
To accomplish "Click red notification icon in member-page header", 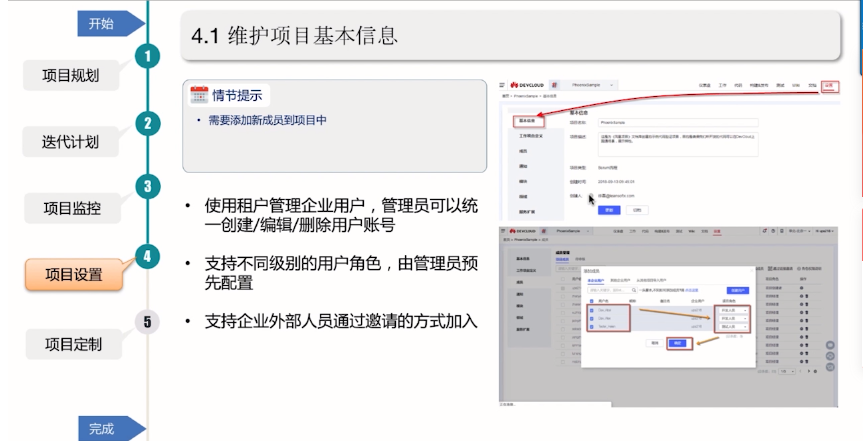I will pos(764,231).
